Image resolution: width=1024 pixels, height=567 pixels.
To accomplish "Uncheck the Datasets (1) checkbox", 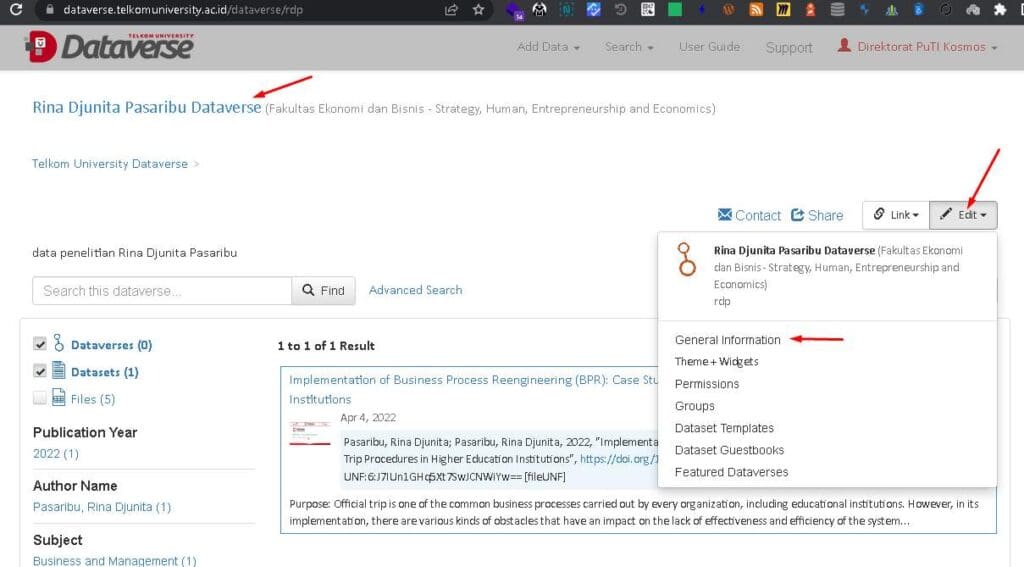I will tap(40, 371).
